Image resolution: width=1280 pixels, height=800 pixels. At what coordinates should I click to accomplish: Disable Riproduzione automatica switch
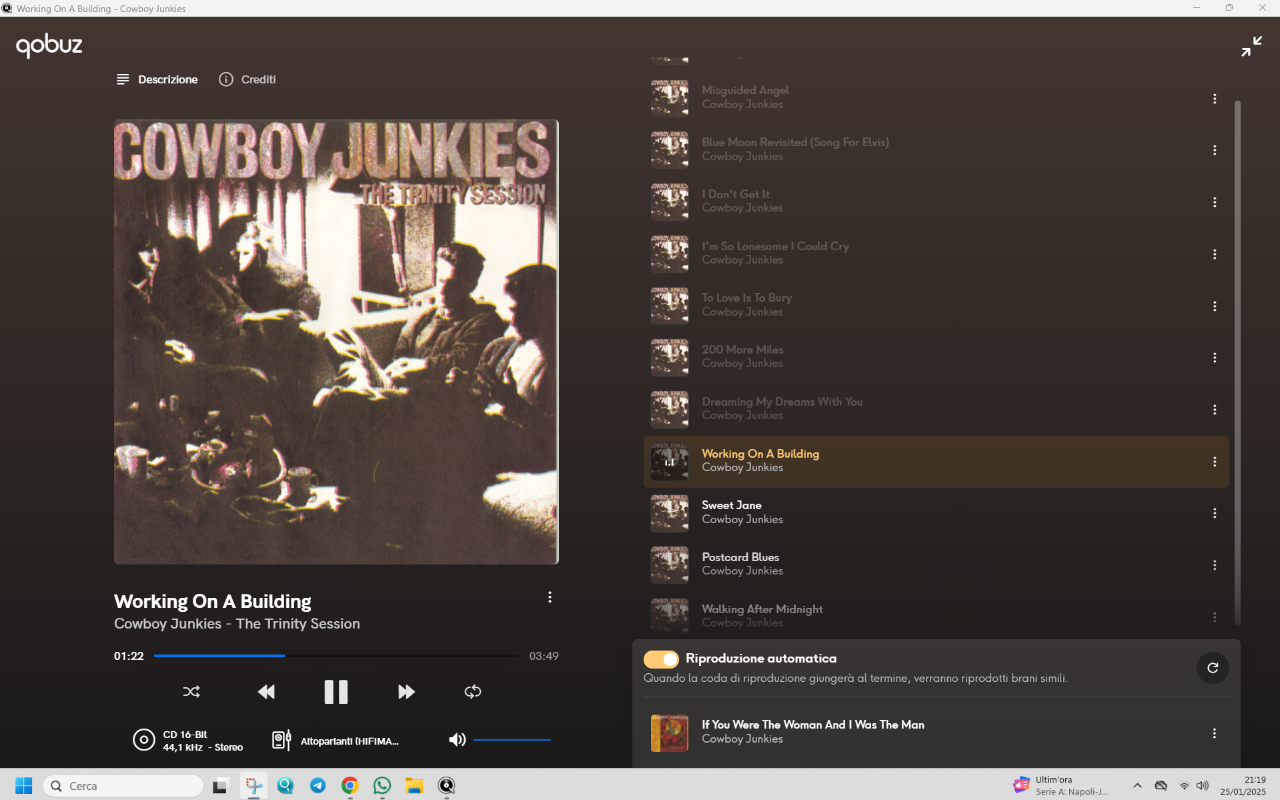tap(661, 659)
